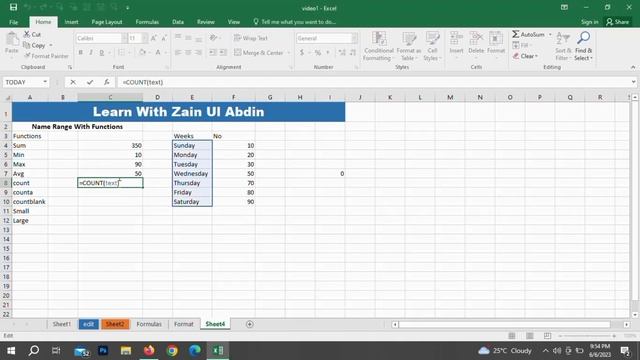The height and width of the screenshot is (360, 640).
Task: Open the File tab
Action: (13, 22)
